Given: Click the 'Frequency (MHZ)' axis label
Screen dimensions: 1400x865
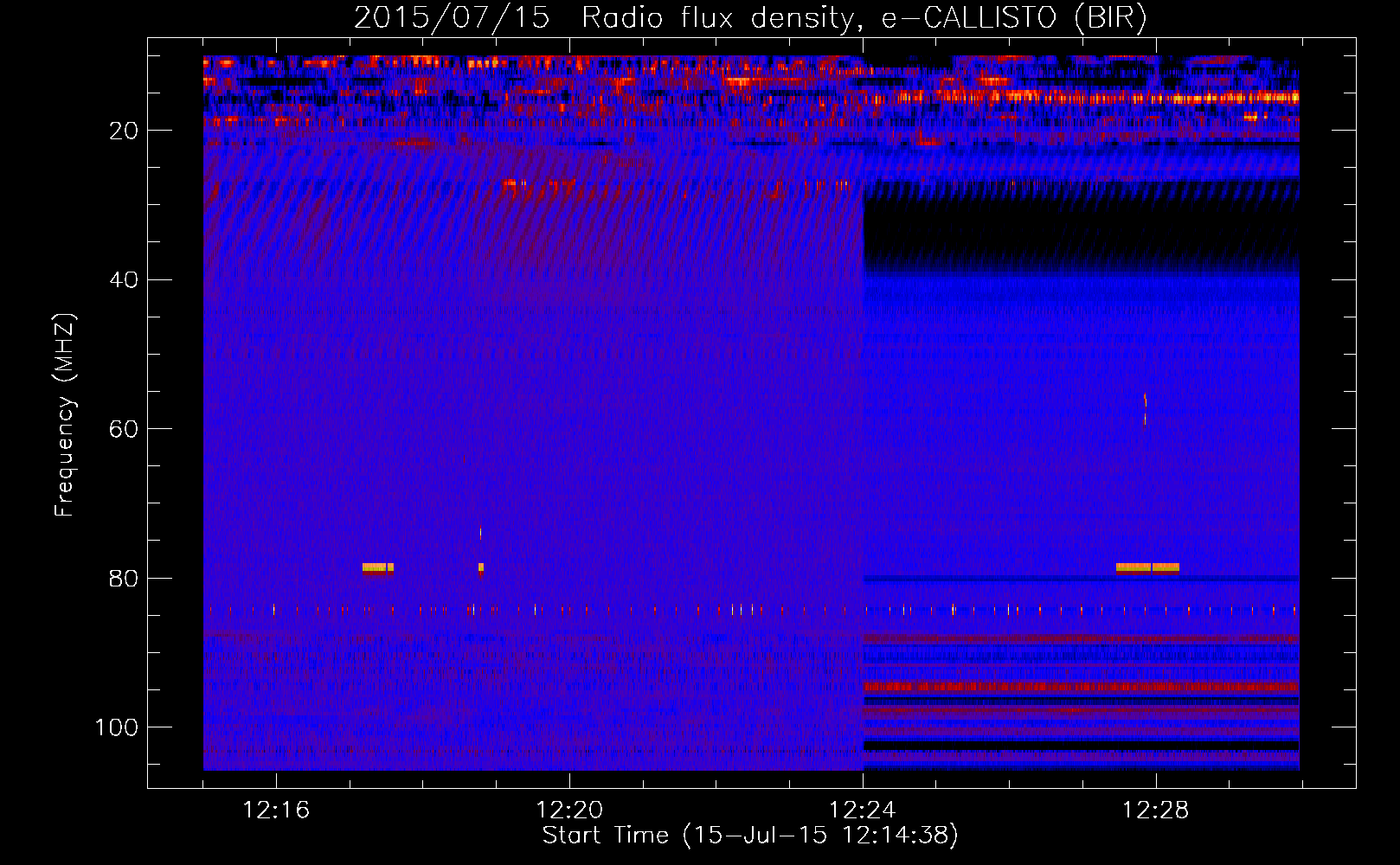Looking at the screenshot, I should point(65,415).
